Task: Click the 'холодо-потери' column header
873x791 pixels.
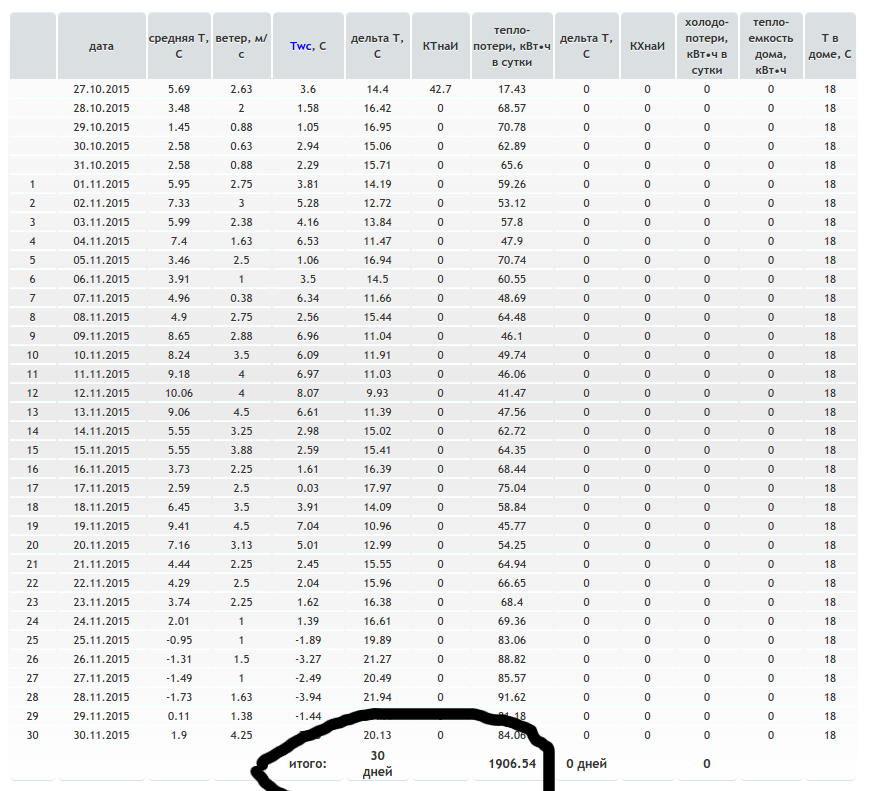Action: pos(707,46)
